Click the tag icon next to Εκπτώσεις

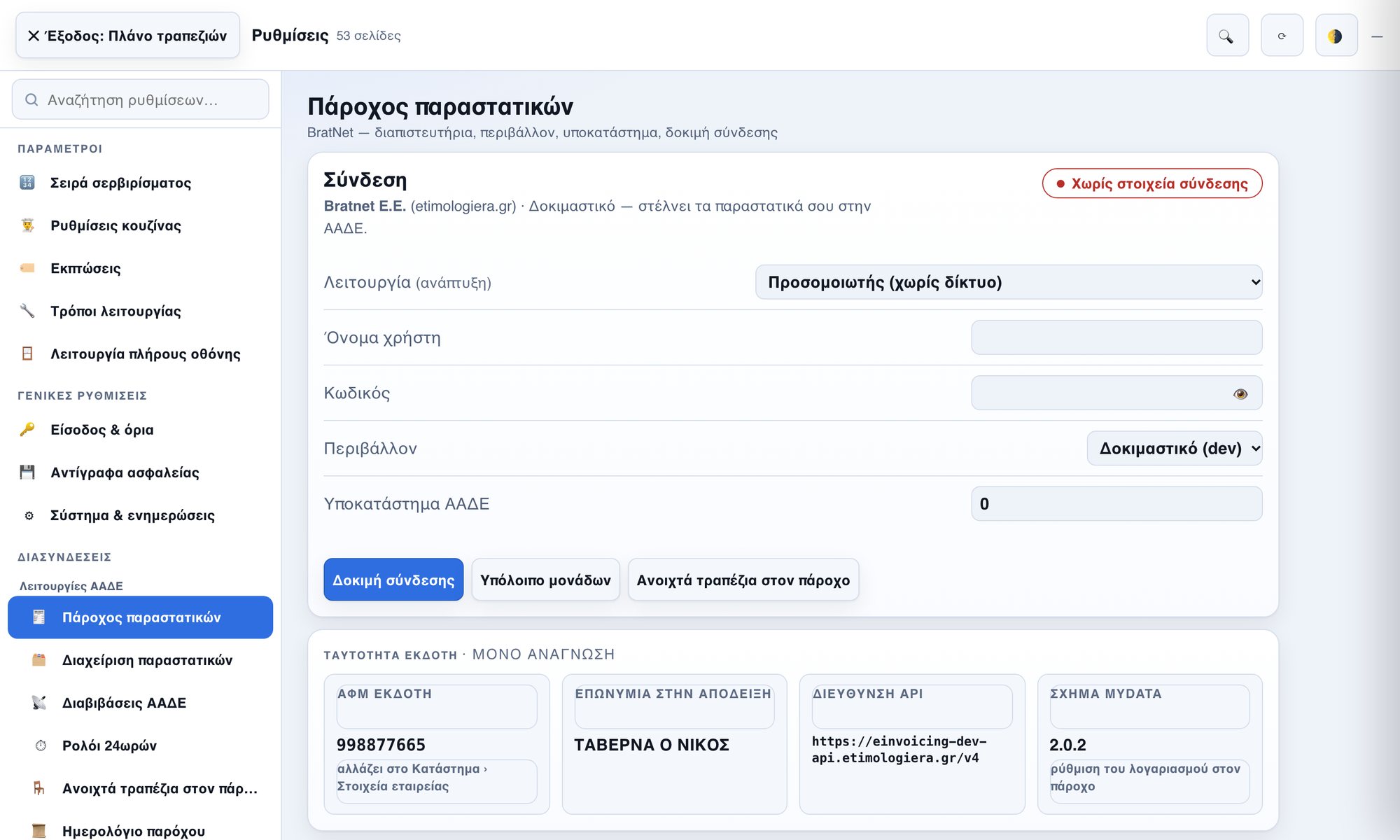click(27, 268)
